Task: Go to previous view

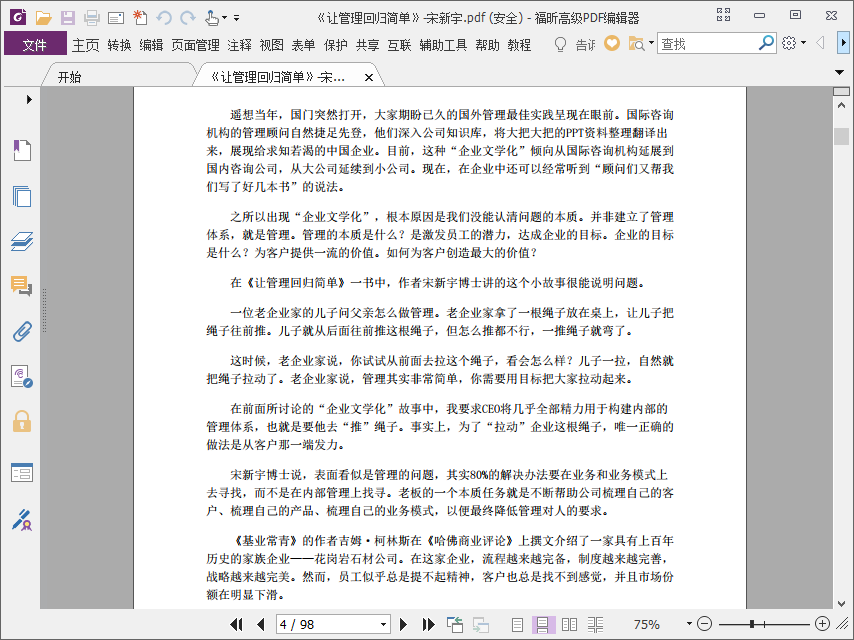Action: pos(454,624)
